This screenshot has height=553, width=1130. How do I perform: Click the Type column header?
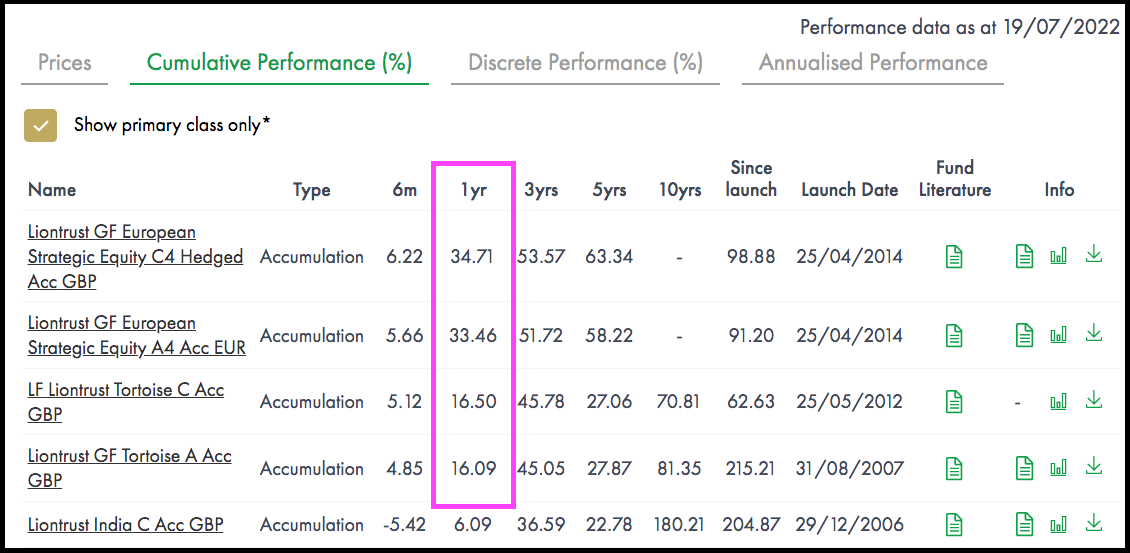(311, 190)
